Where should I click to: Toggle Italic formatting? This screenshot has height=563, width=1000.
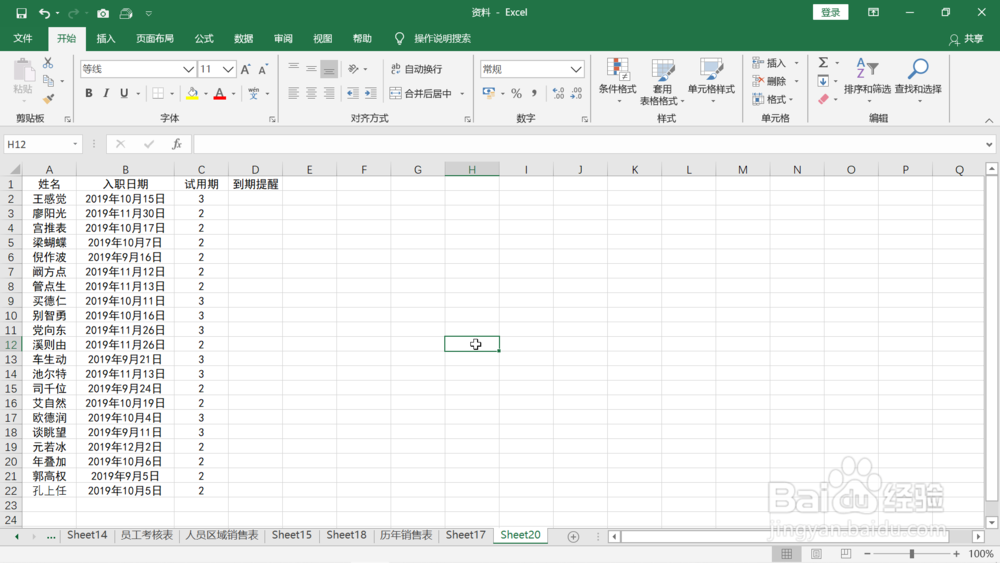(x=106, y=93)
